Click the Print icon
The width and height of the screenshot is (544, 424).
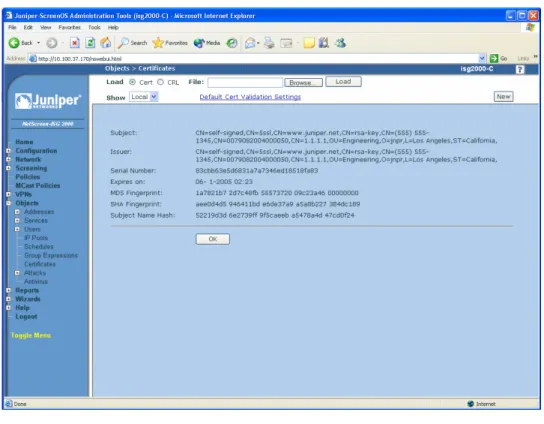[269, 43]
